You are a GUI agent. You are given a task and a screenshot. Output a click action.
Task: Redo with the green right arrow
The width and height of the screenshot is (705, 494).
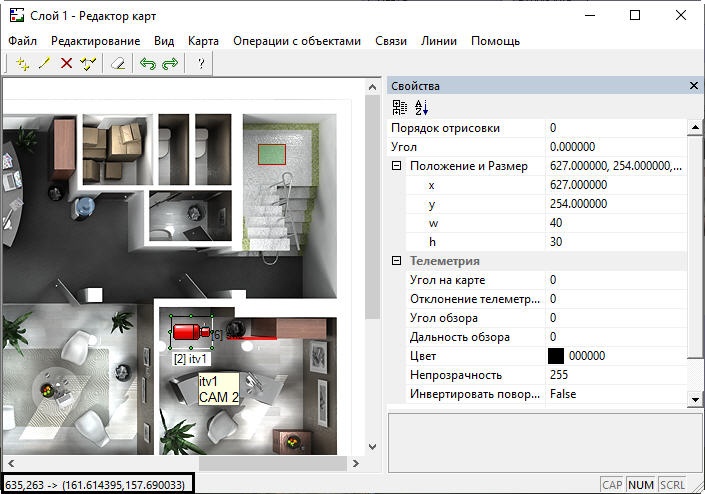pyautogui.click(x=170, y=64)
